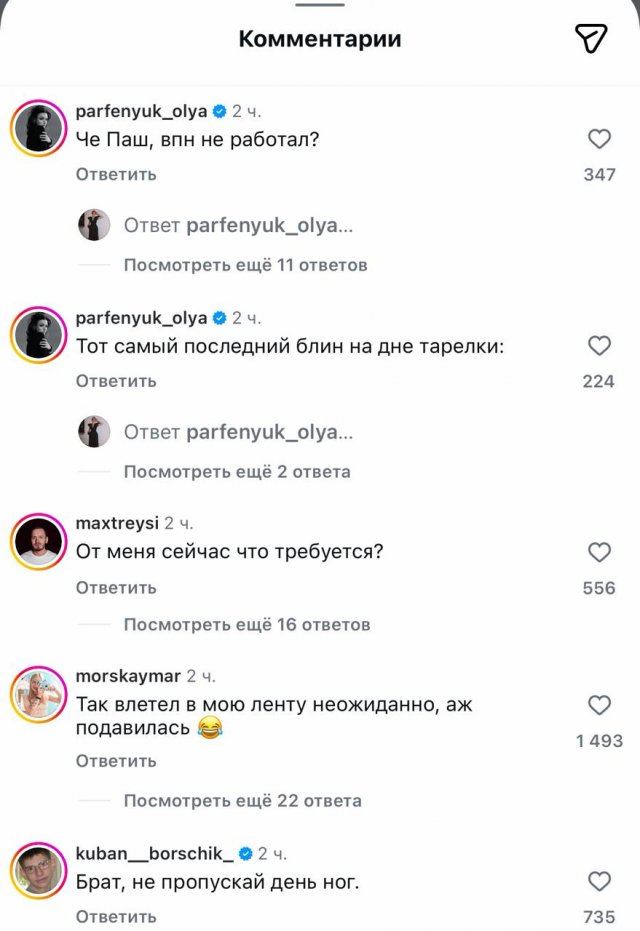Open the 'Комментарии' header title
The image size is (640, 931).
(x=318, y=39)
